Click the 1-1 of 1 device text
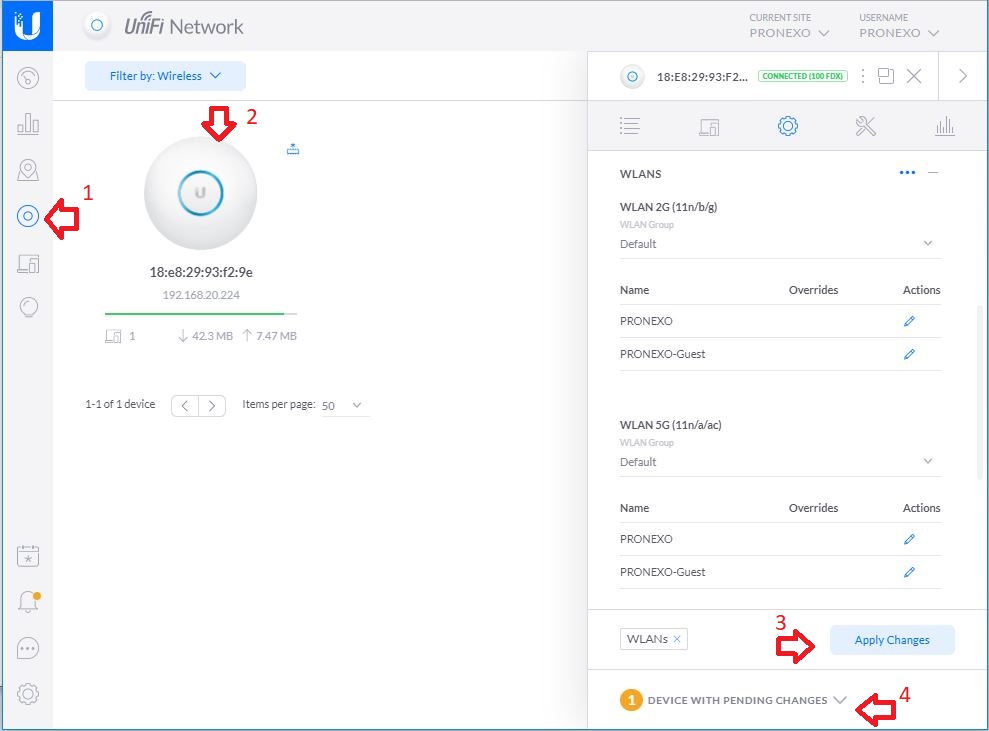The image size is (989, 731). coord(120,404)
